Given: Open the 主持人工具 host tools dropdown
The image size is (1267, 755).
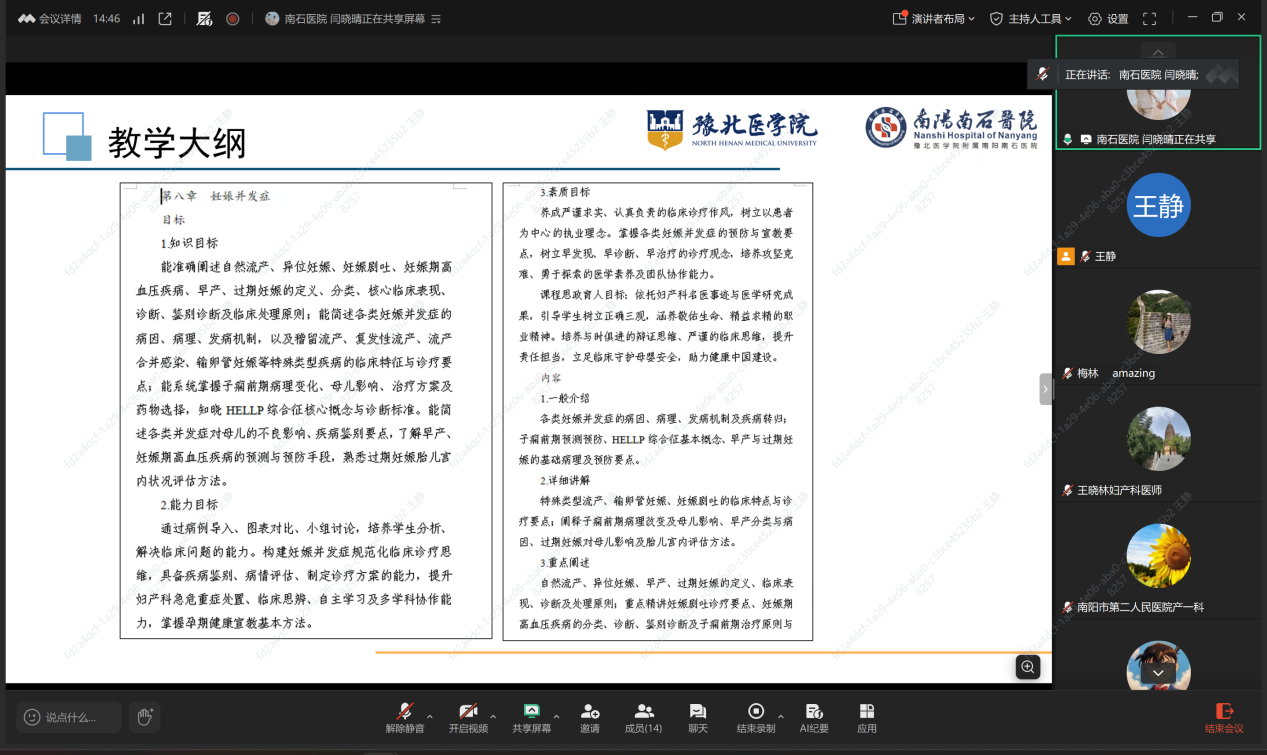Looking at the screenshot, I should point(1030,18).
